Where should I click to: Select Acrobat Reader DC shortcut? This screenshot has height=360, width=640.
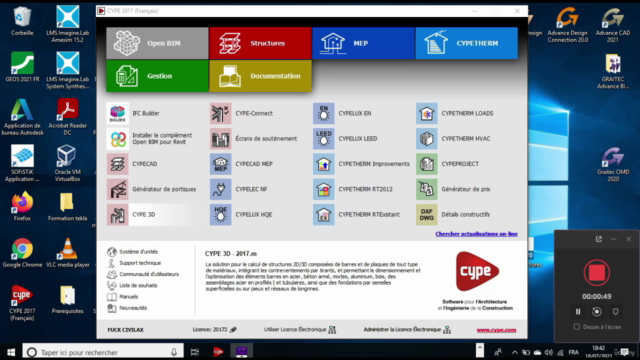(68, 117)
